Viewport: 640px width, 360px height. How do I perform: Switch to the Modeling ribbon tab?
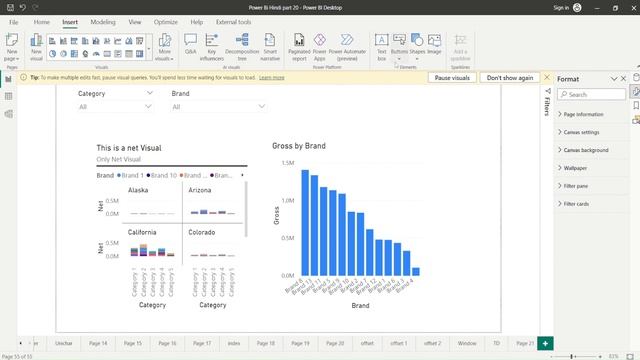[x=103, y=22]
